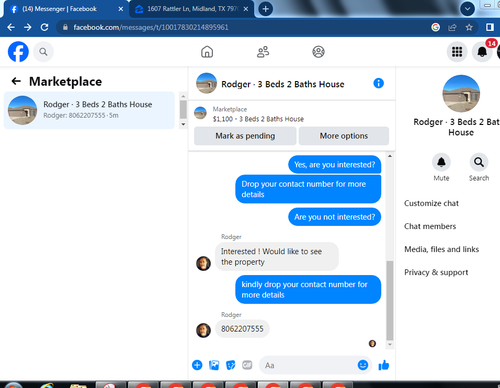
Task: Open the Friends icon in top navigation
Action: [x=263, y=52]
